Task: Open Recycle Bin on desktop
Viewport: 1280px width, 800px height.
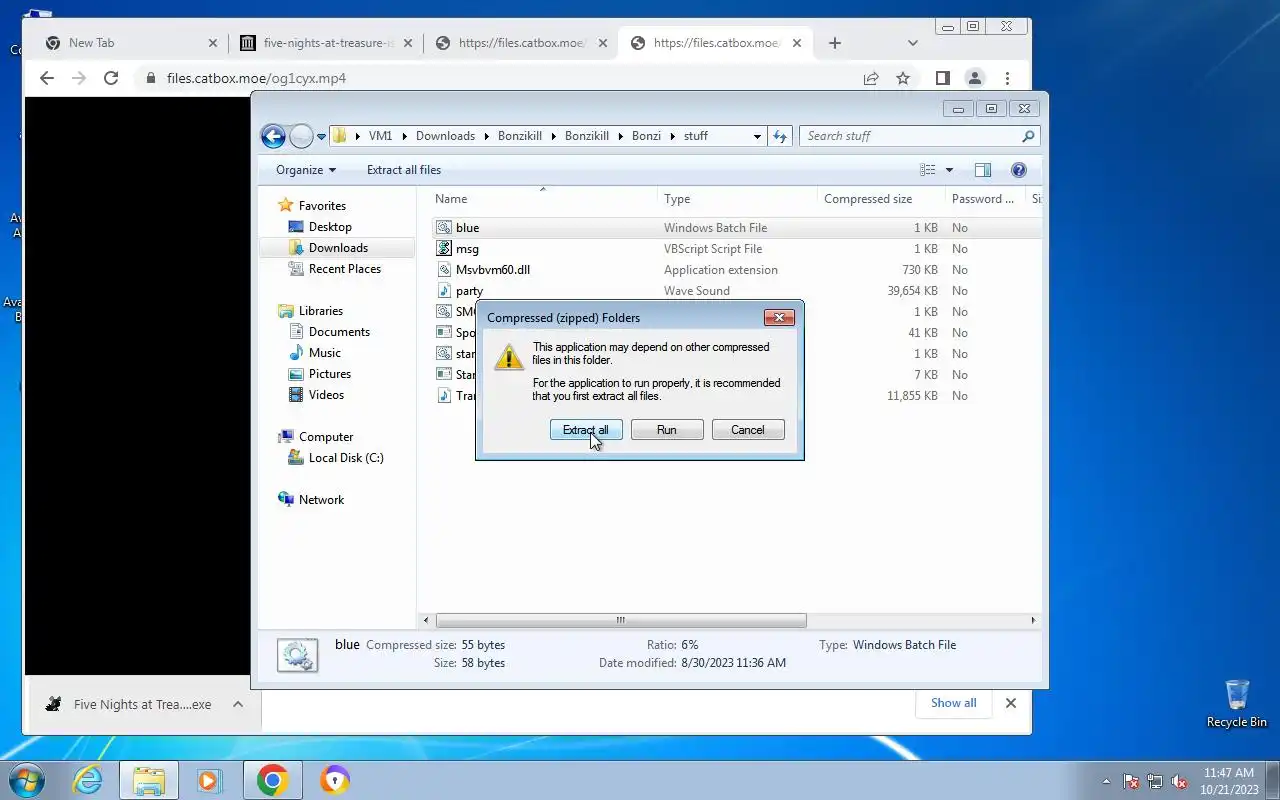Action: click(x=1237, y=703)
